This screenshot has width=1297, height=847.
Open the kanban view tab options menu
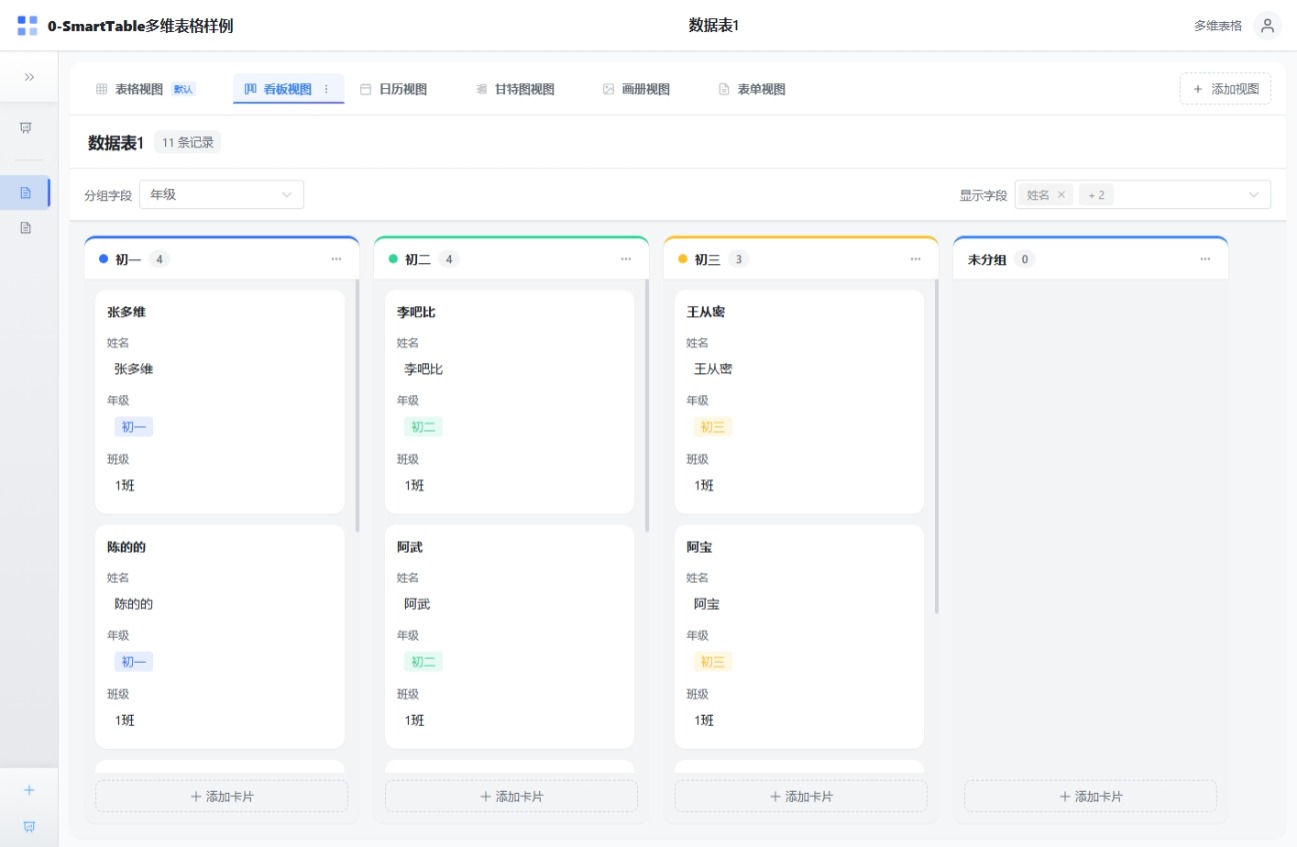point(326,89)
